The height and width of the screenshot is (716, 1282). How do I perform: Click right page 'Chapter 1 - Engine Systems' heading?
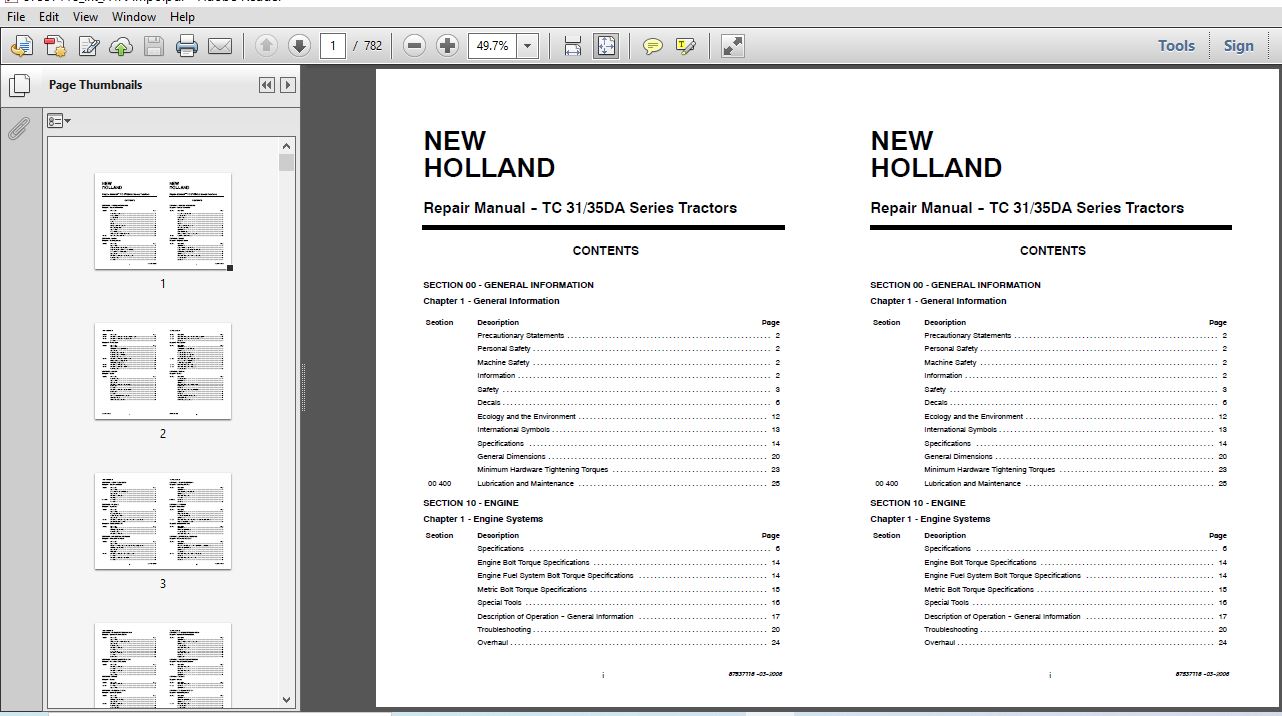tap(930, 519)
